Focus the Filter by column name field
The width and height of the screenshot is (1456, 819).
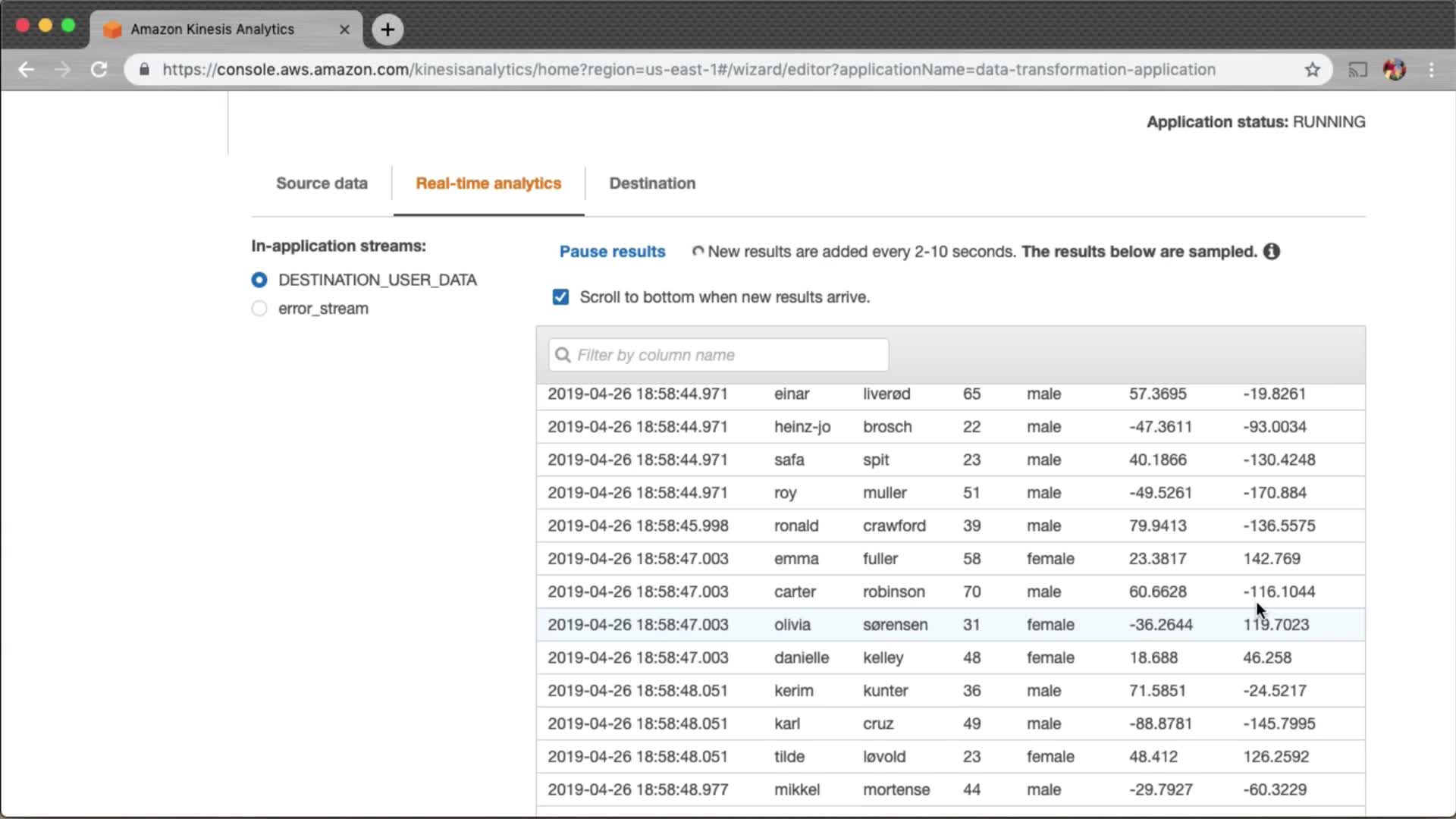728,355
